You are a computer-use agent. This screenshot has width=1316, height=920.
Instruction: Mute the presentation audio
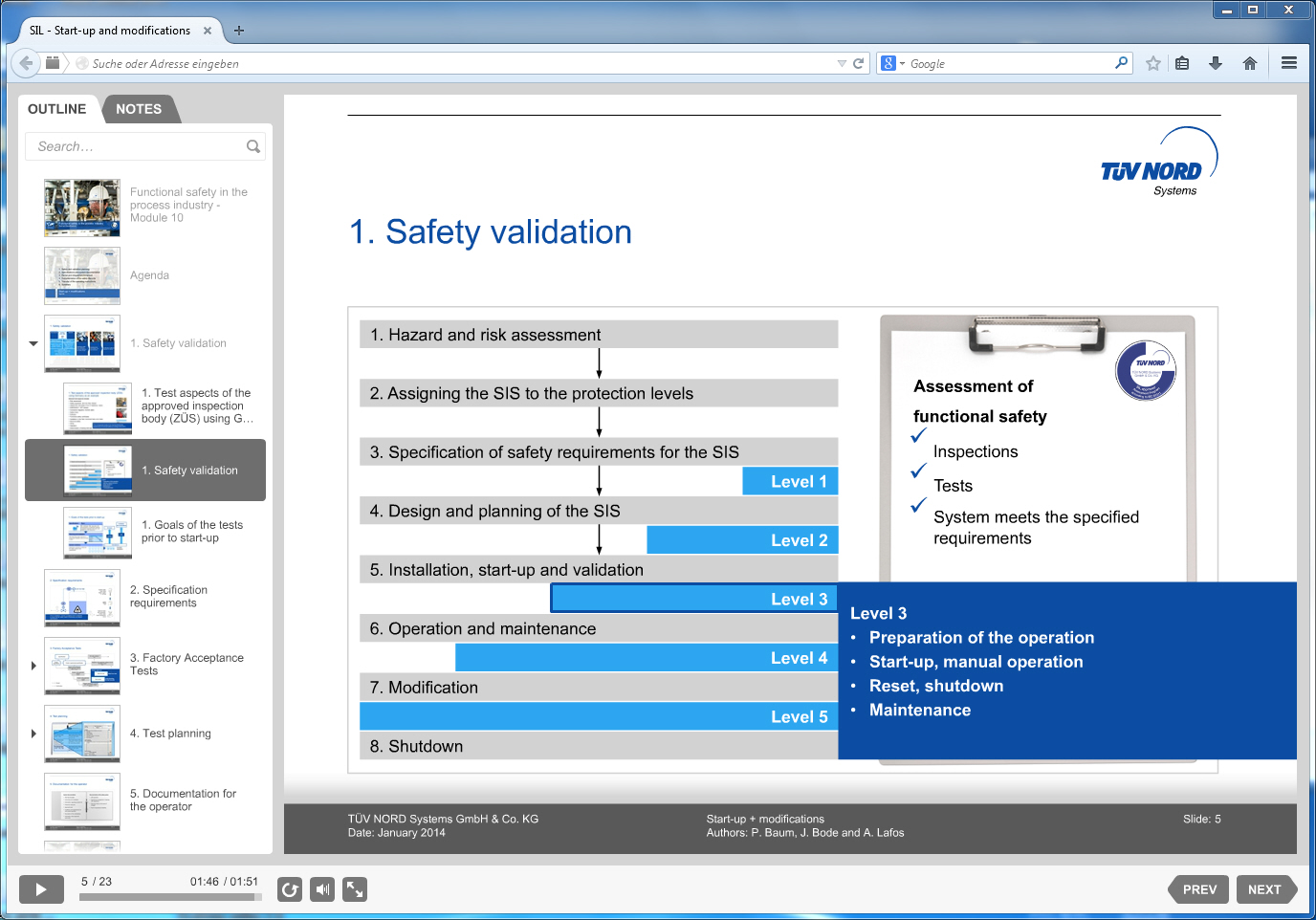[322, 889]
